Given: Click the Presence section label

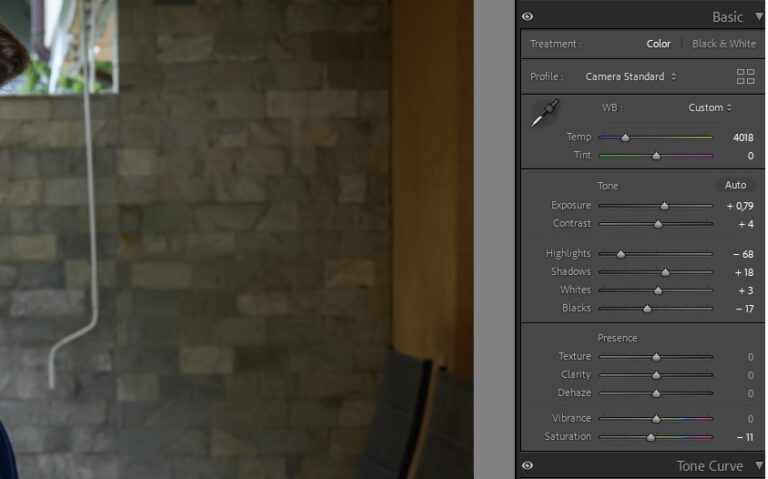Looking at the screenshot, I should 617,338.
